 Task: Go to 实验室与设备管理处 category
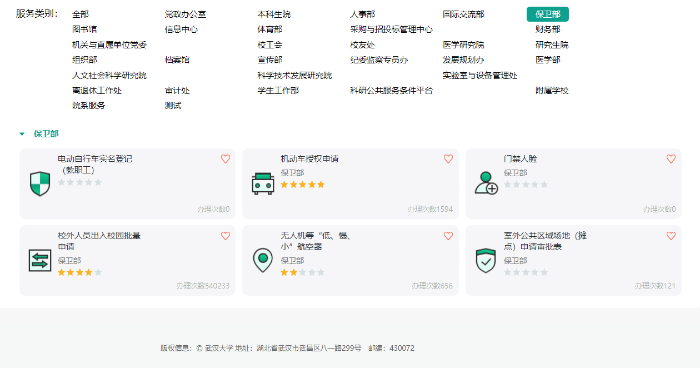point(480,75)
